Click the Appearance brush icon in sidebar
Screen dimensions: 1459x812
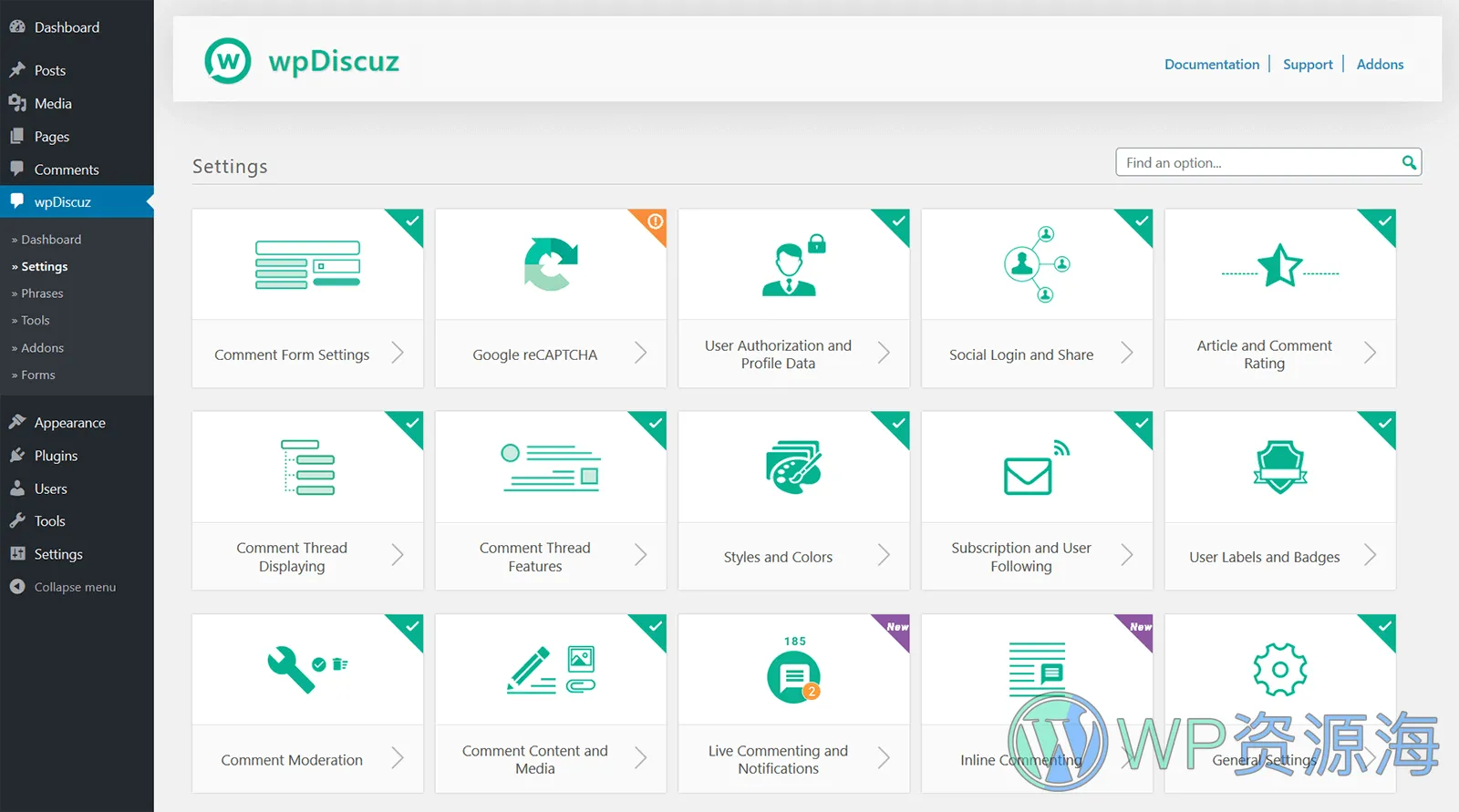(17, 422)
